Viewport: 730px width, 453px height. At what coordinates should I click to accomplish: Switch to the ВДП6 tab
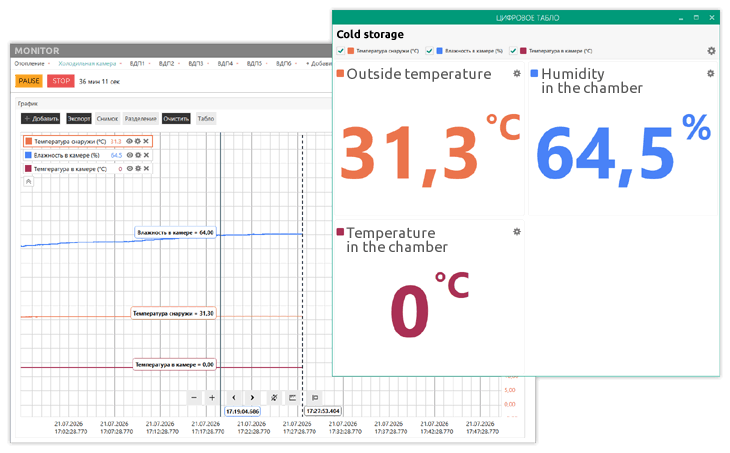pos(284,64)
